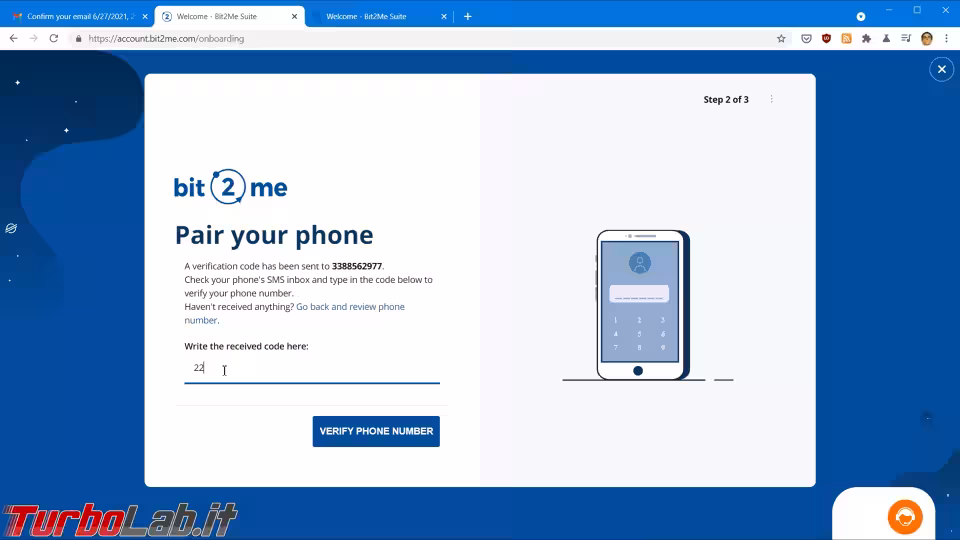Close the active Bit2Me Suite tab
This screenshot has width=960, height=540.
click(294, 17)
